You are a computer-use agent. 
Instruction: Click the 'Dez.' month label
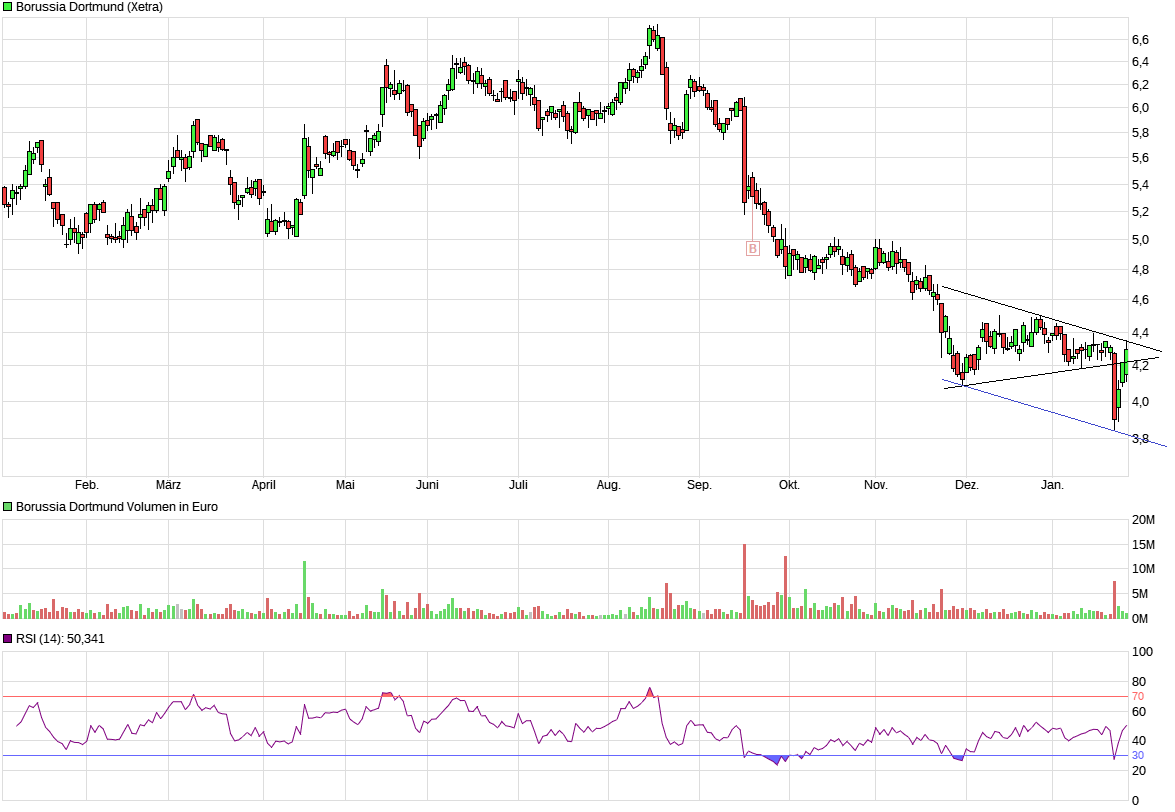tap(966, 485)
